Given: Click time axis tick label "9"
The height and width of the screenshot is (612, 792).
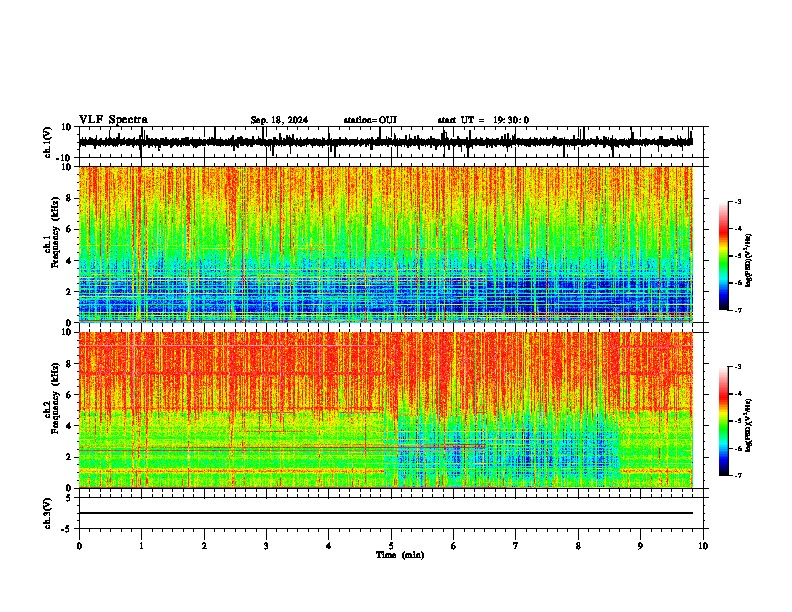Looking at the screenshot, I should click(x=640, y=546).
